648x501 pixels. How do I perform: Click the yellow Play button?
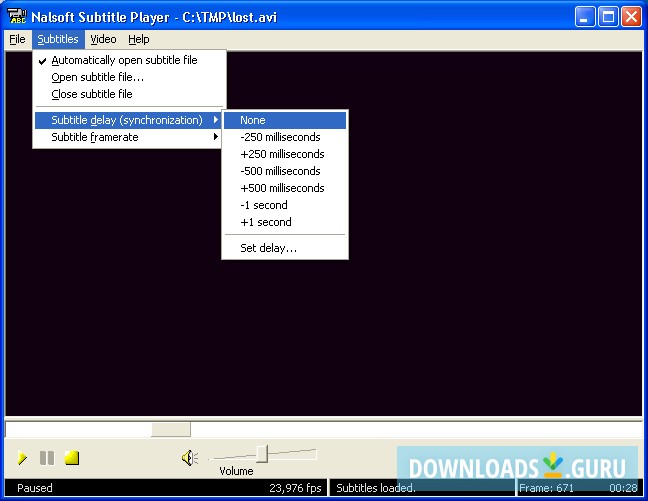click(22, 458)
